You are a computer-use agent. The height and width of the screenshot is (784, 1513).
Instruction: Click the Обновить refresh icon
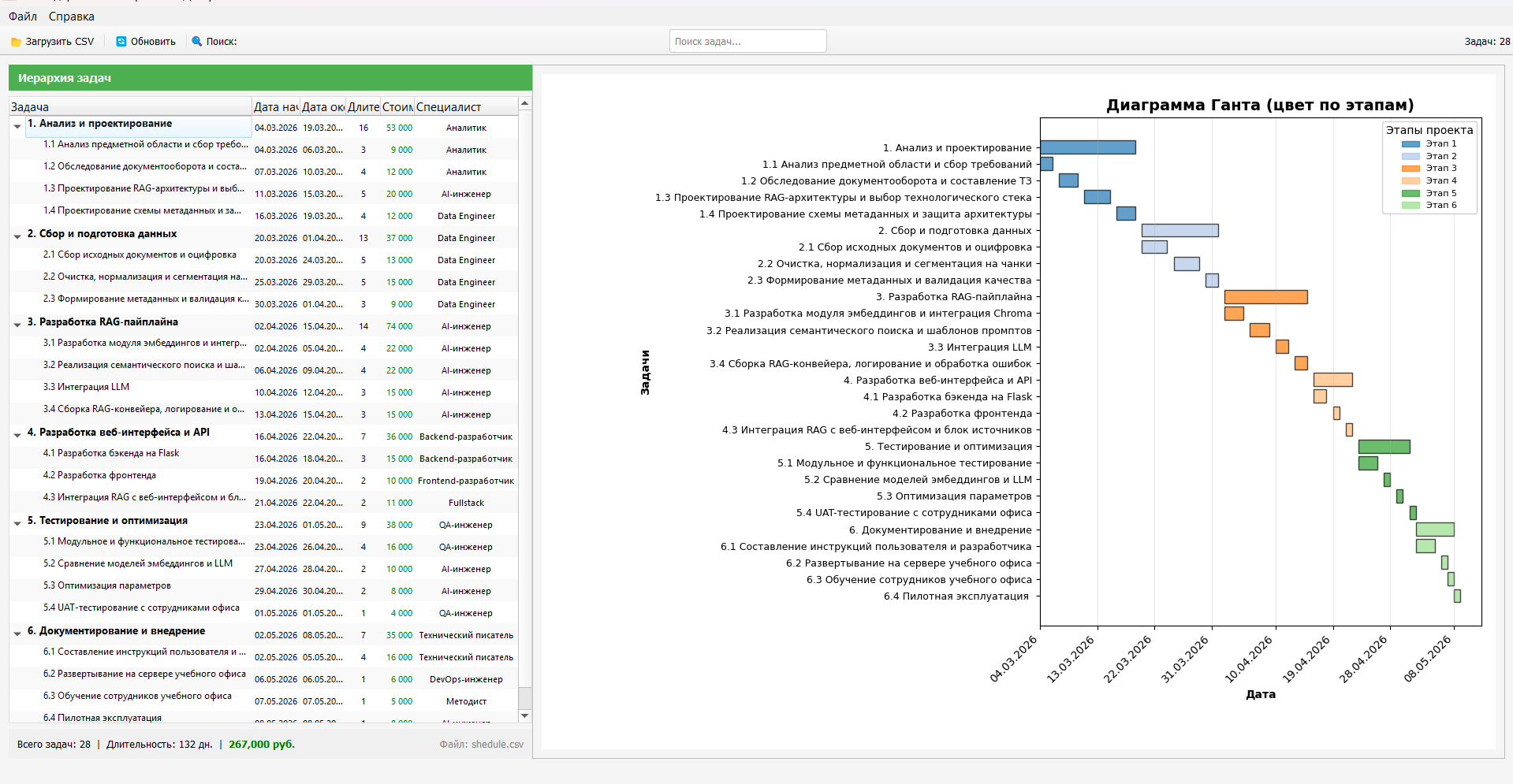121,42
